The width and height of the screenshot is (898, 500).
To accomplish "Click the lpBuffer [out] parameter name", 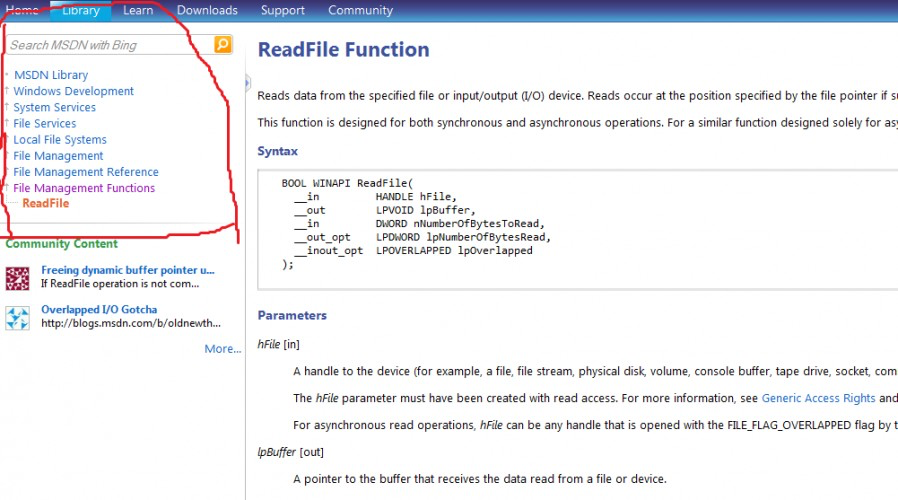I will tap(290, 452).
